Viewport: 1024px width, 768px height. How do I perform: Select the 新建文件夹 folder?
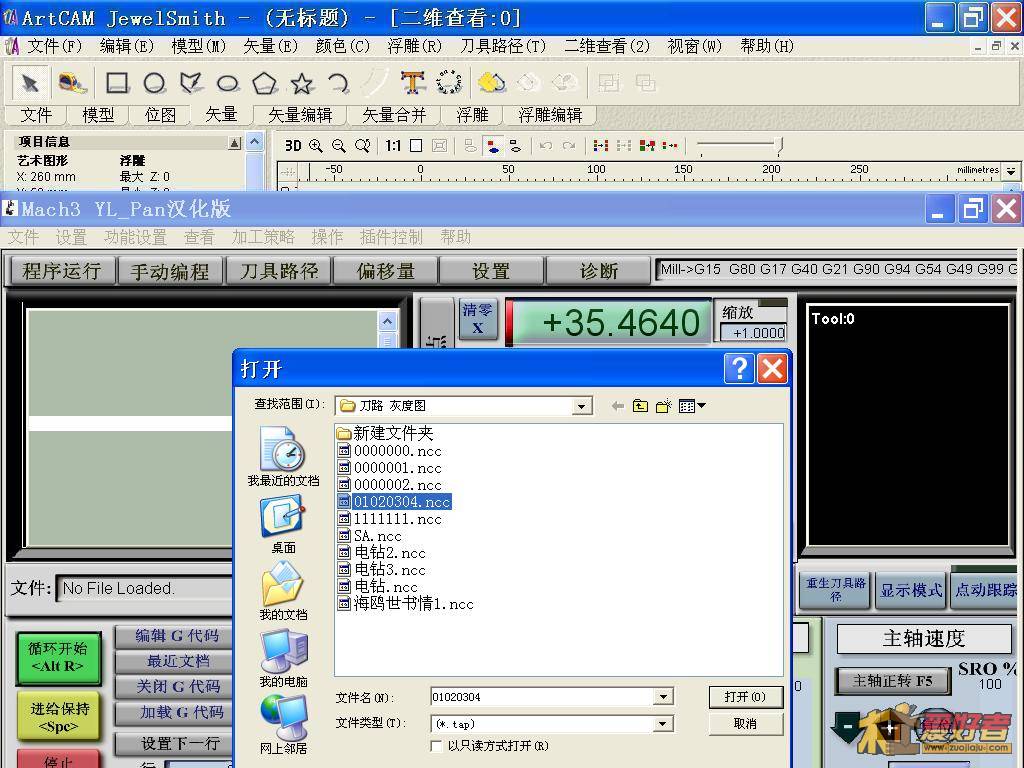coord(385,433)
